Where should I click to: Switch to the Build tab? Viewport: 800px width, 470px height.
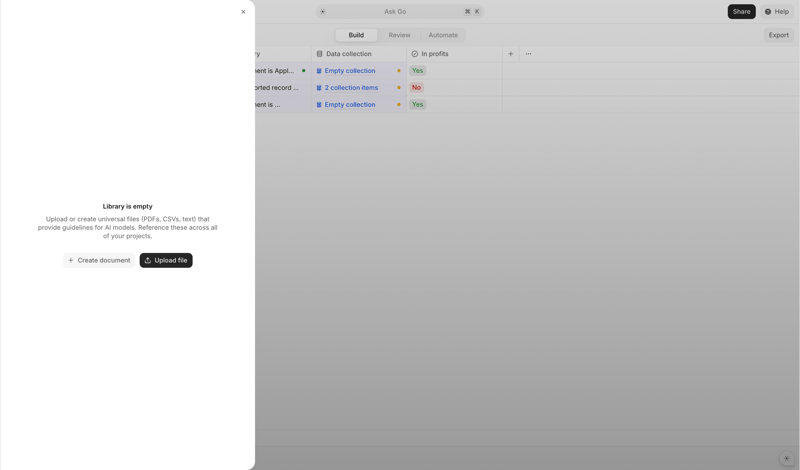pos(356,35)
